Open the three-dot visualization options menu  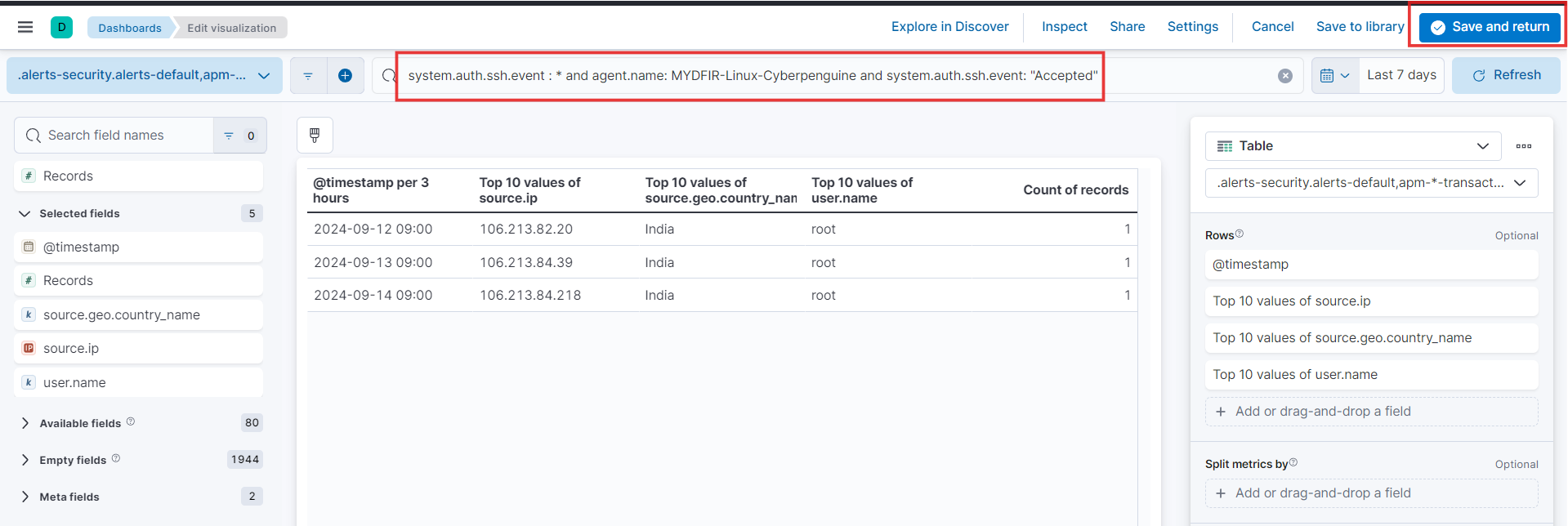(1524, 146)
